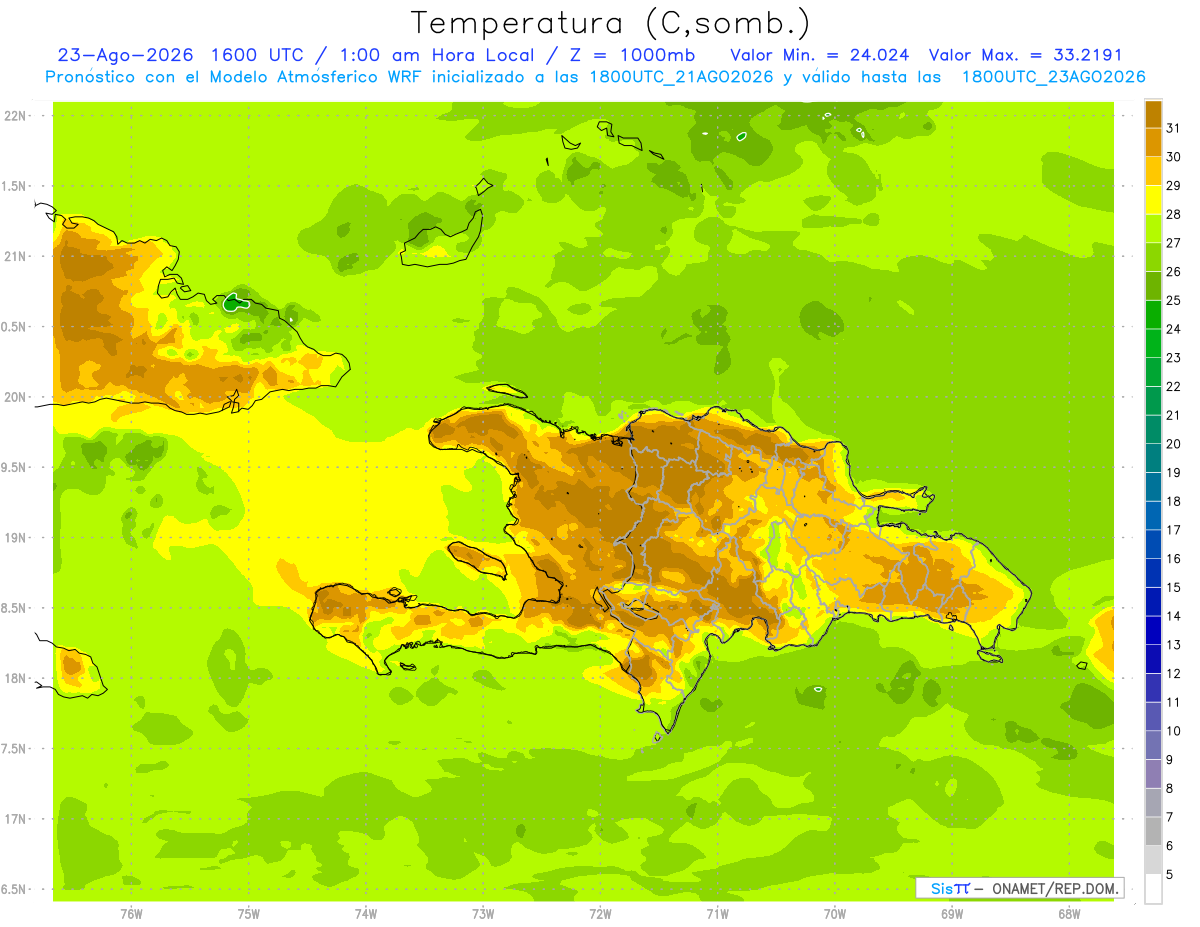The width and height of the screenshot is (1200, 927).
Task: Click latitude label "17N"
Action: point(17,819)
